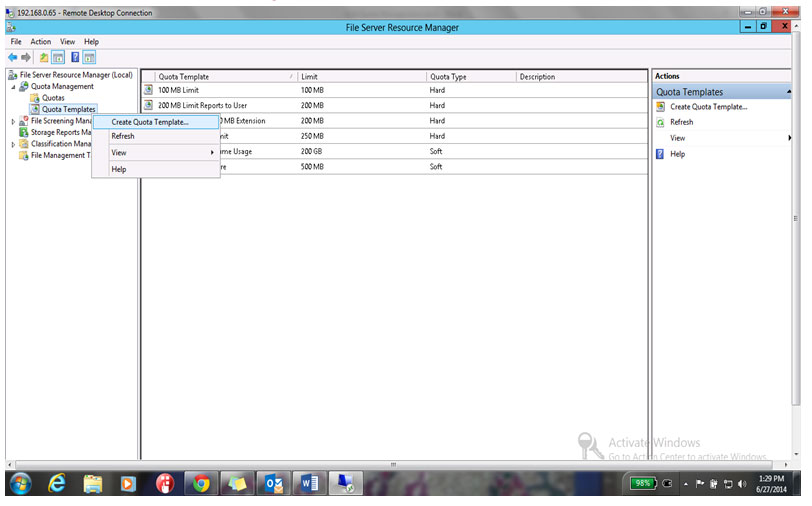The height and width of the screenshot is (506, 812).
Task: Expand the View submenu arrow in Actions pane
Action: pyautogui.click(x=789, y=138)
